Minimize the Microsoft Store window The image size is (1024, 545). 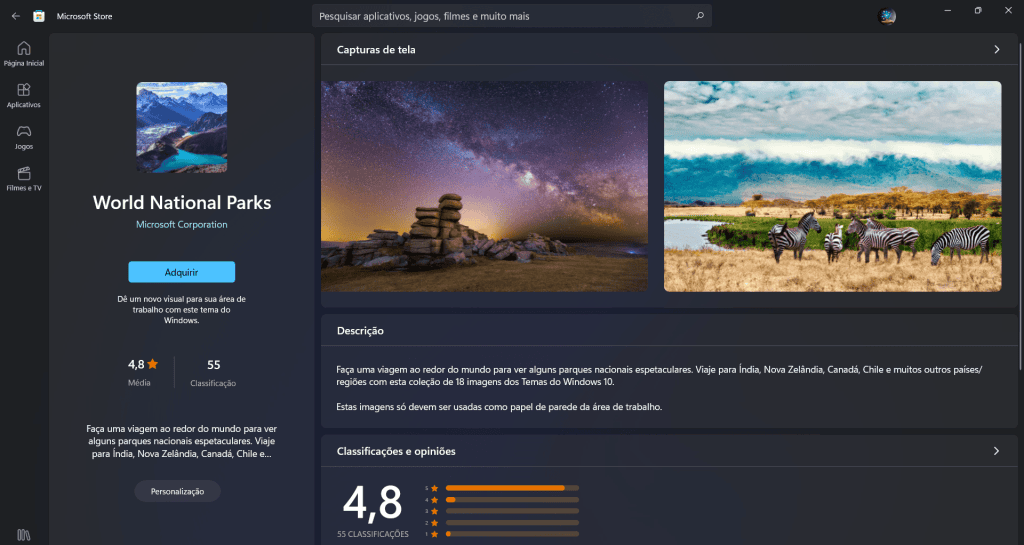pyautogui.click(x=948, y=10)
